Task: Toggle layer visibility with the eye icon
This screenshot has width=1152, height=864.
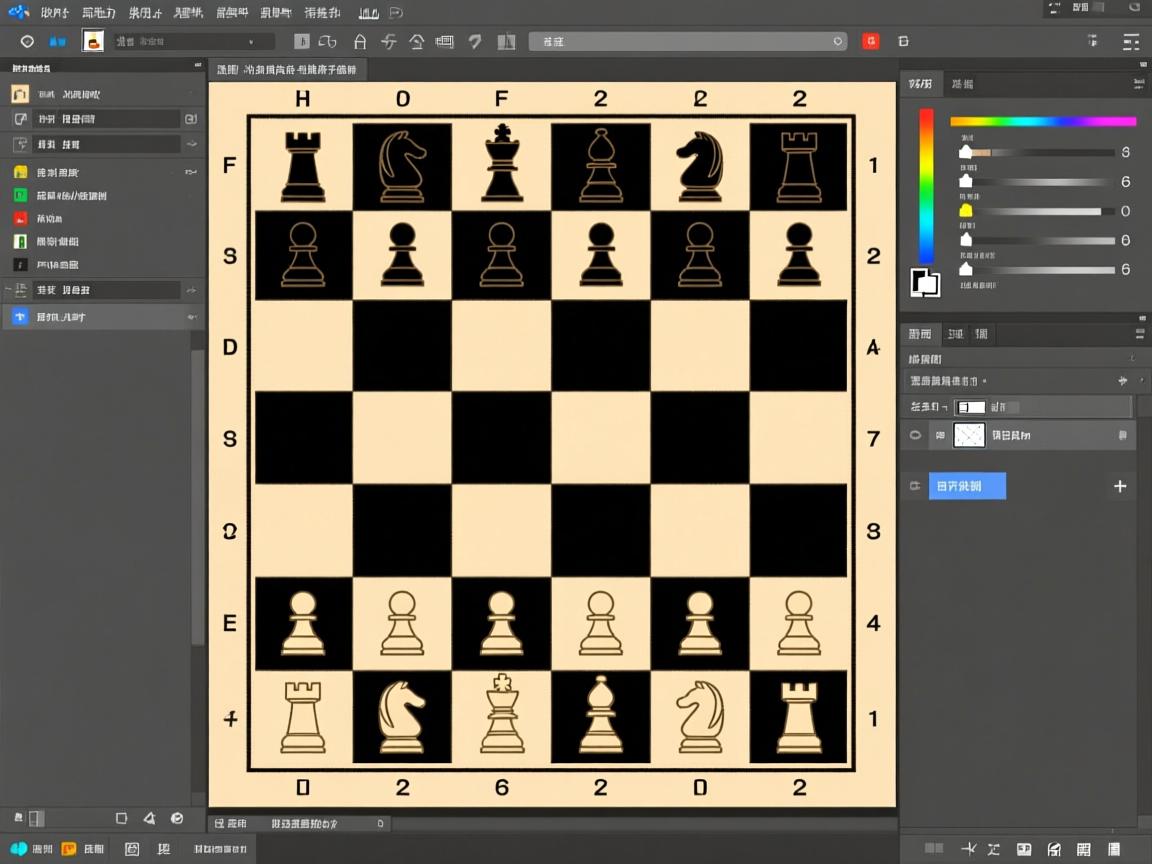Action: click(x=915, y=433)
